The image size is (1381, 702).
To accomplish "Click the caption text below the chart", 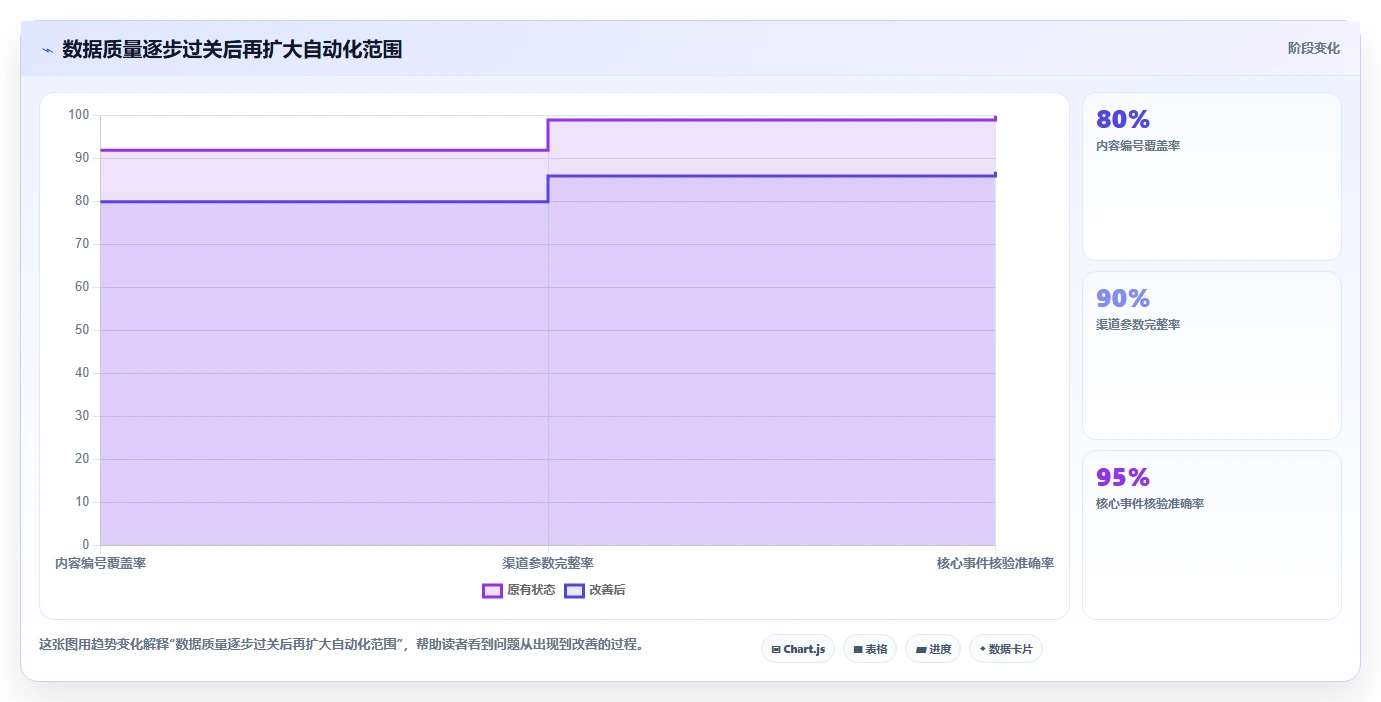I will 341,644.
